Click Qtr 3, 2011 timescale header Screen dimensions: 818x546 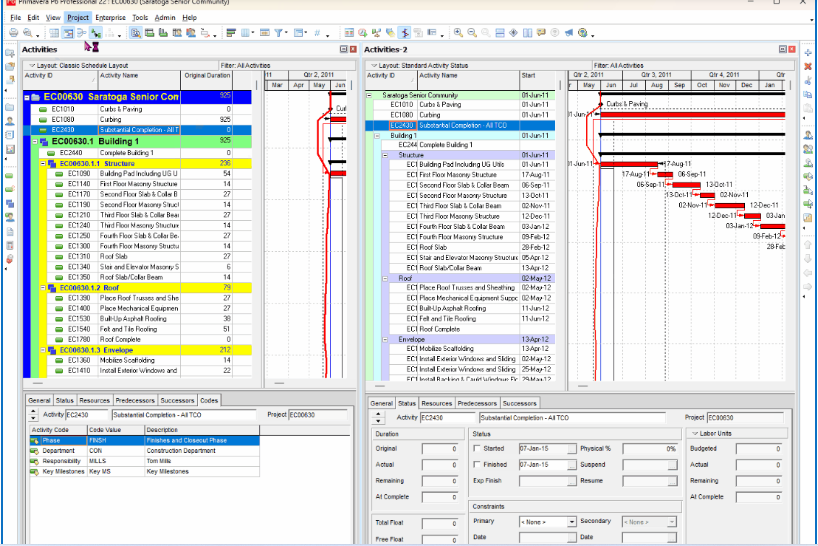click(656, 75)
